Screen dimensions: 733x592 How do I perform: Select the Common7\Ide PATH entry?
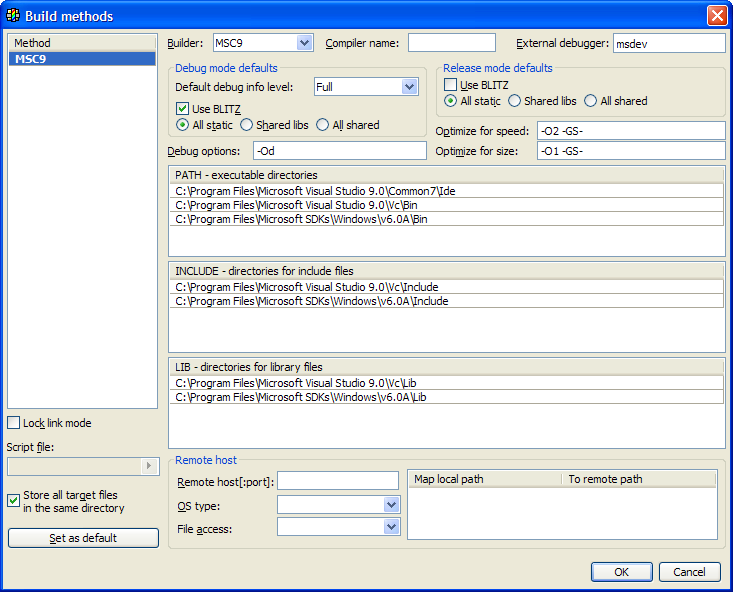447,190
